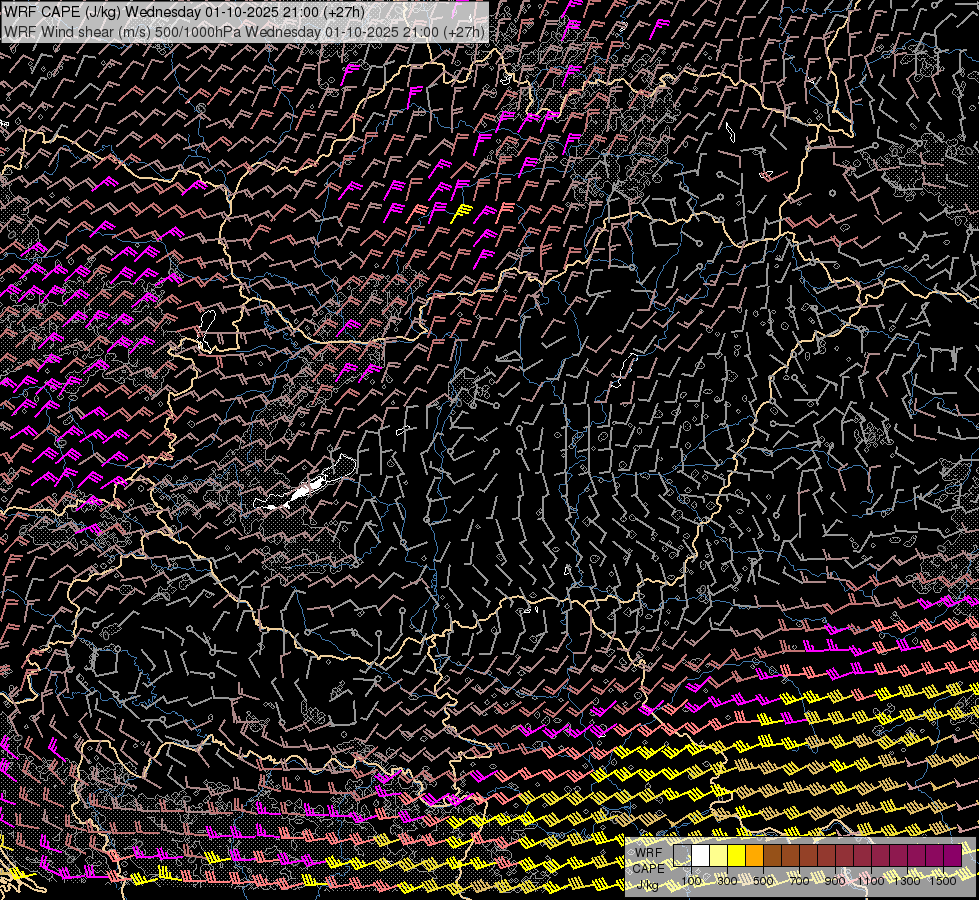Image resolution: width=979 pixels, height=900 pixels.
Task: Select the 500 value label in the legend
Action: (x=763, y=880)
